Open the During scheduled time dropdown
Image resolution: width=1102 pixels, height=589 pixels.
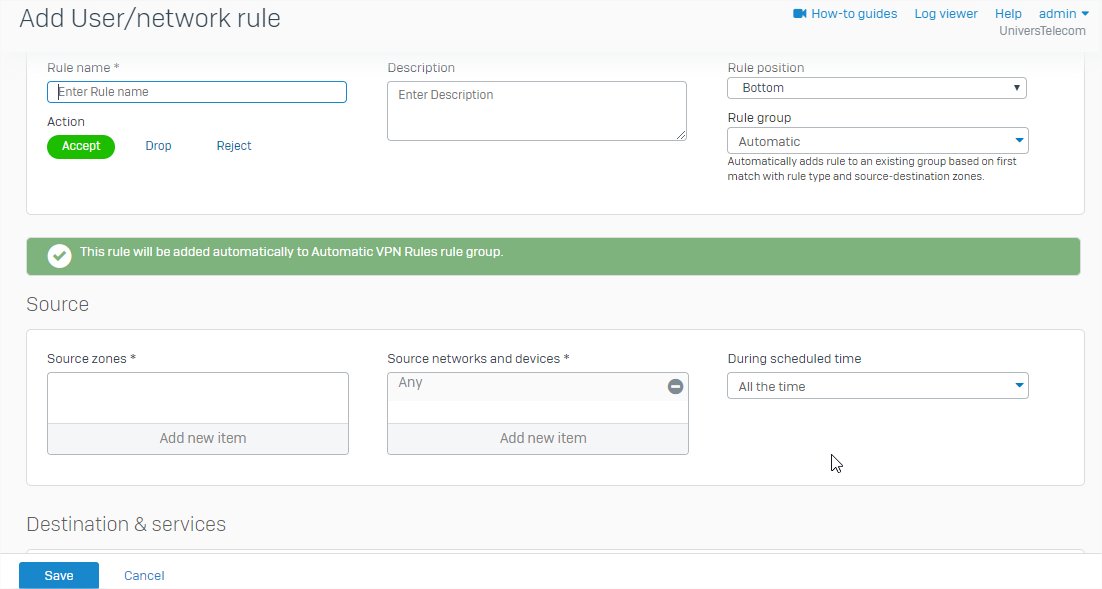pyautogui.click(x=878, y=386)
